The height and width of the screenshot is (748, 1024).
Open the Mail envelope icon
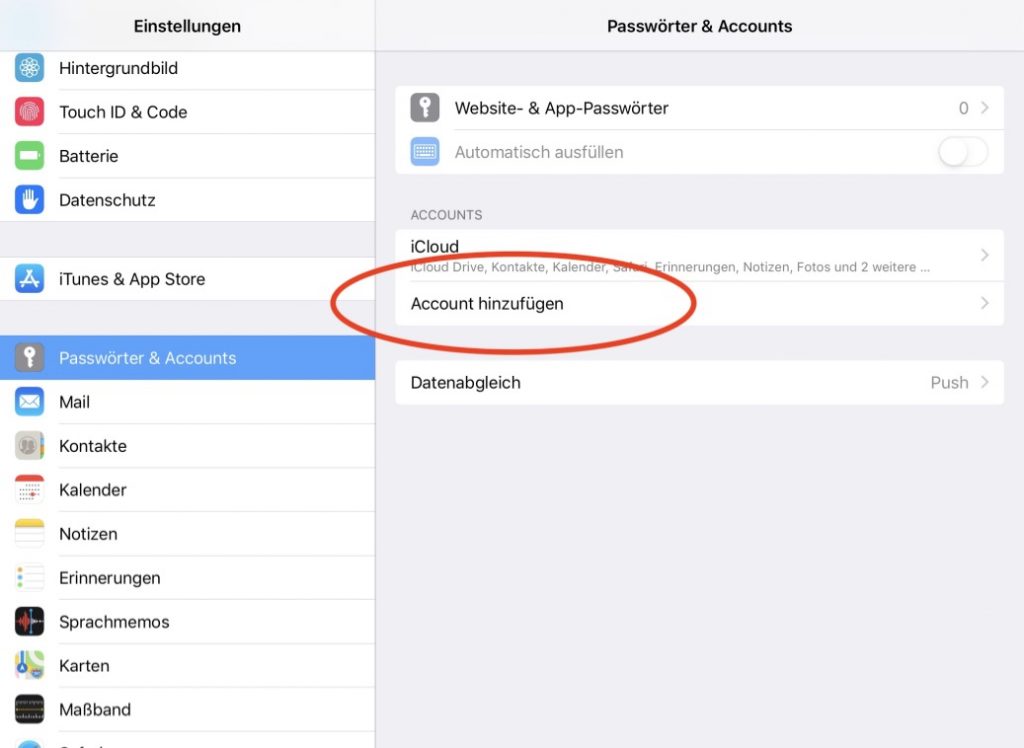[x=29, y=402]
